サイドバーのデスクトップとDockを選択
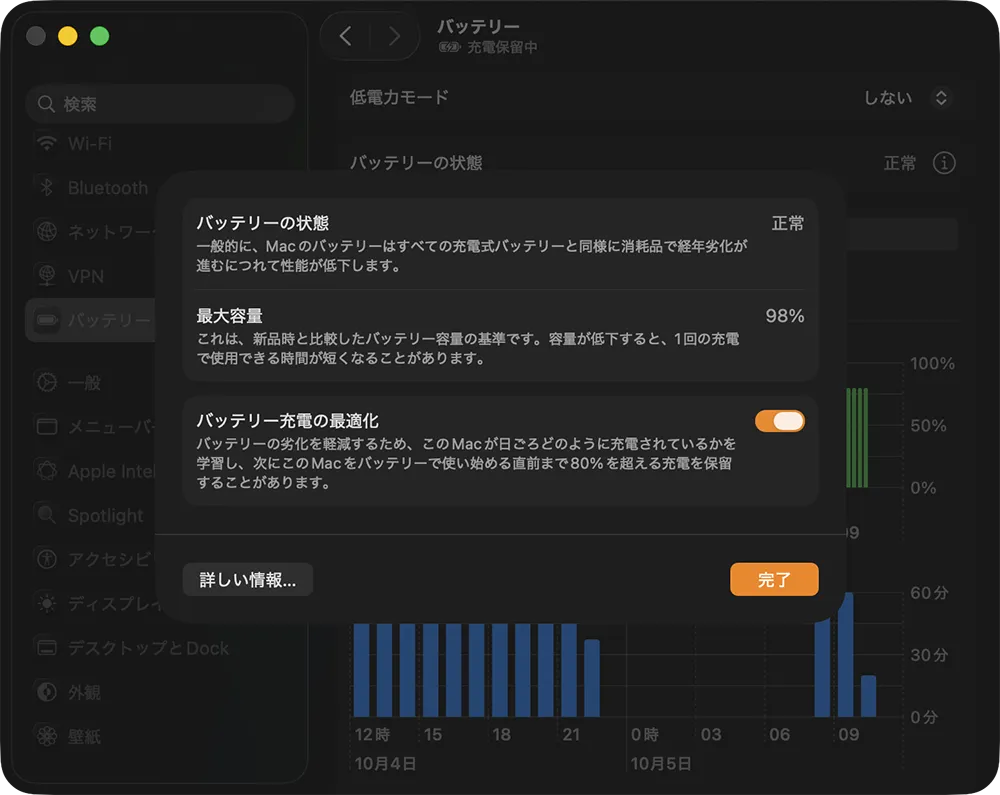Viewport: 1000px width, 795px height. coord(148,648)
